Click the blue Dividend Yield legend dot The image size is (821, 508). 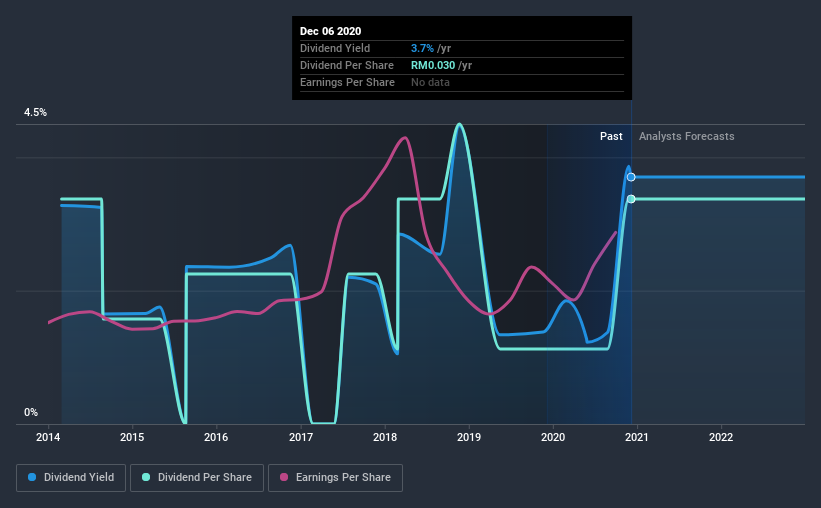(32, 477)
